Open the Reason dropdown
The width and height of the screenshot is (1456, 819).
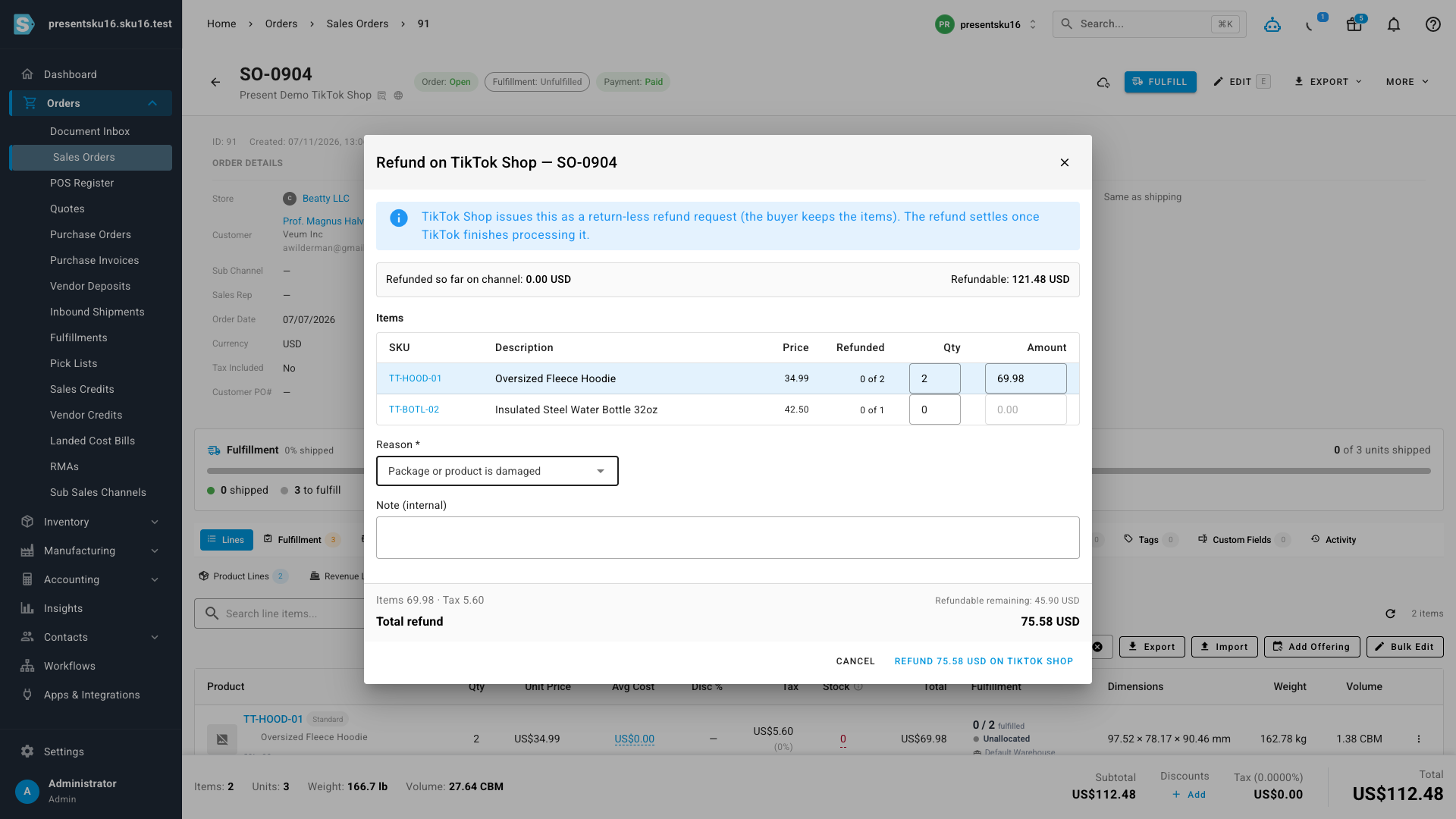(497, 471)
